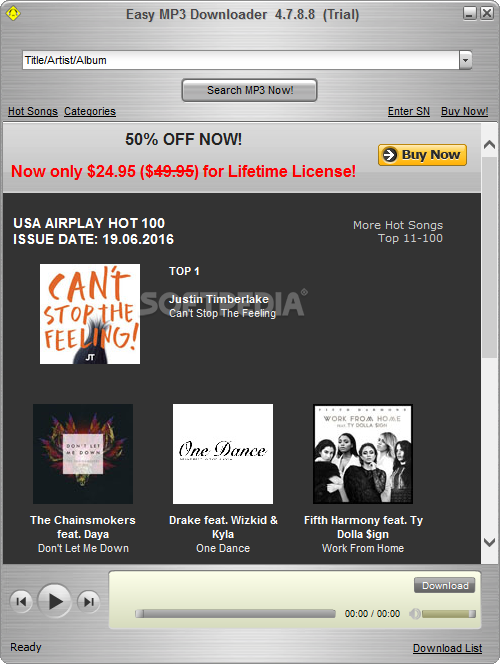Skip to previous track
Viewport: 500px width, 664px height.
tap(21, 601)
